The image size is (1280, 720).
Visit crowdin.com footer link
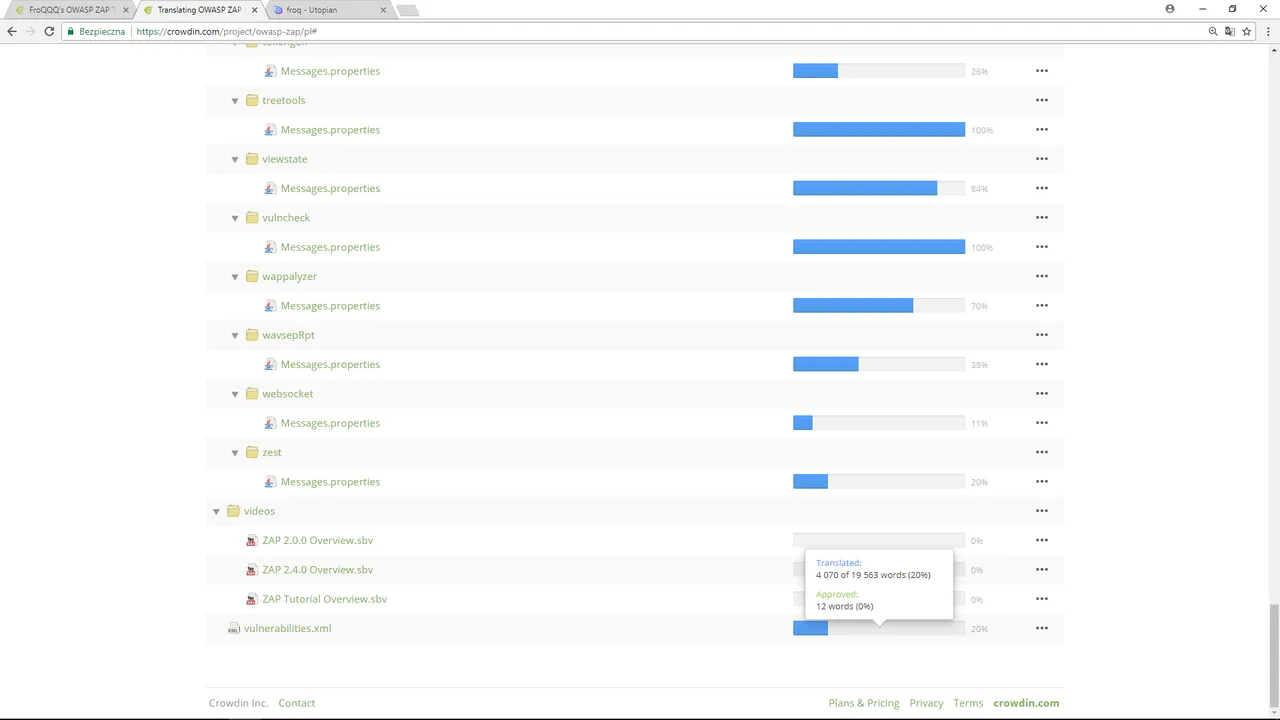(x=1026, y=703)
